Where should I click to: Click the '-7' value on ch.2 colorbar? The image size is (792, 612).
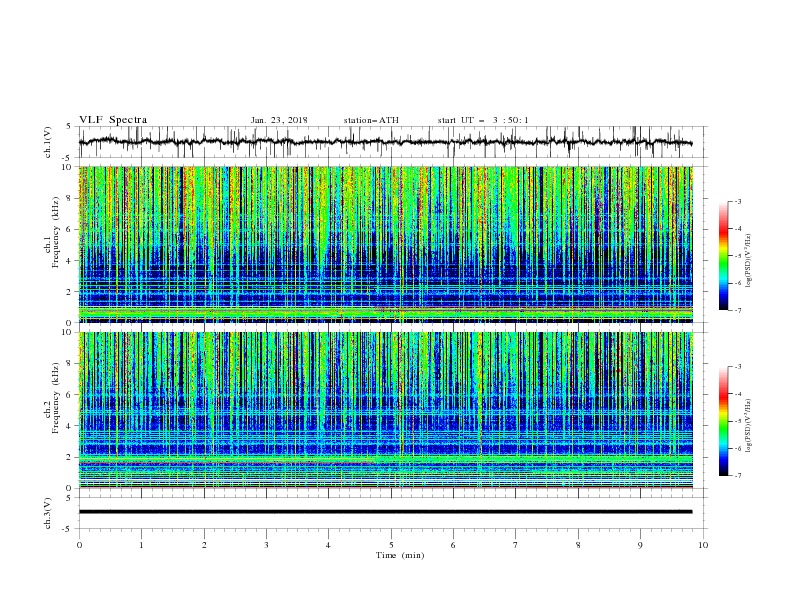(738, 476)
